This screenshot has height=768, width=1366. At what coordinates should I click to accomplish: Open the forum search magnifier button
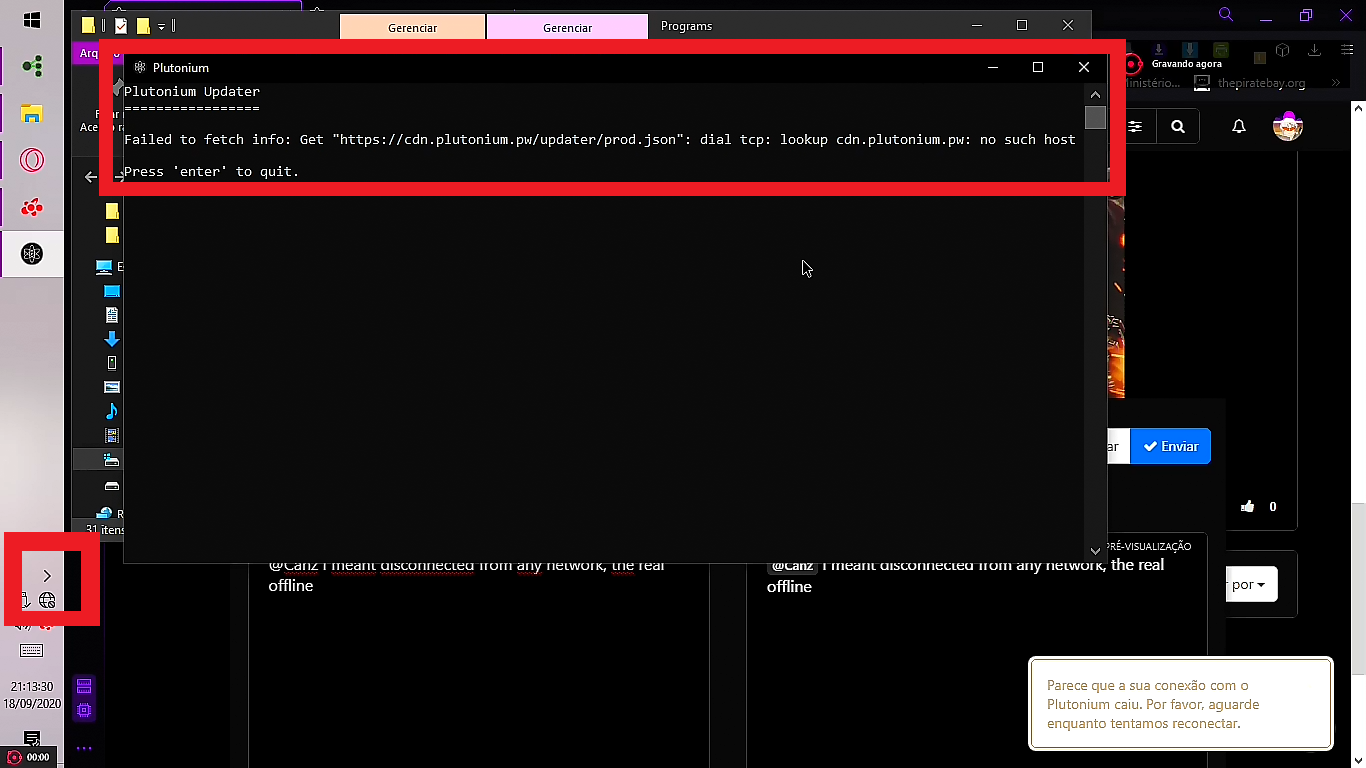(x=1178, y=126)
